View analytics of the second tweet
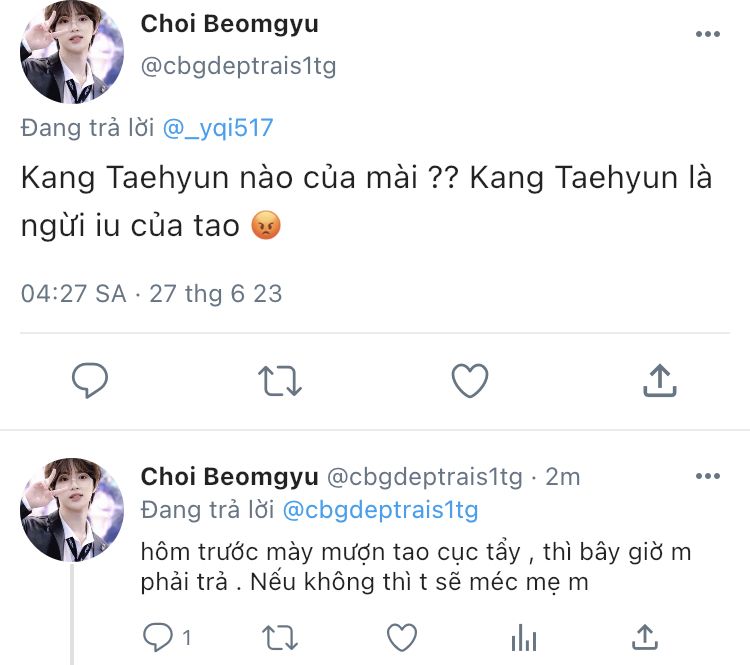The width and height of the screenshot is (750, 665). 523,636
